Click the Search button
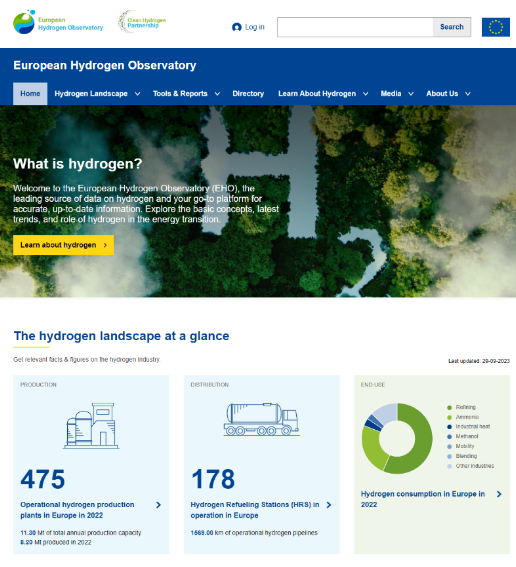The image size is (516, 567). (x=452, y=27)
